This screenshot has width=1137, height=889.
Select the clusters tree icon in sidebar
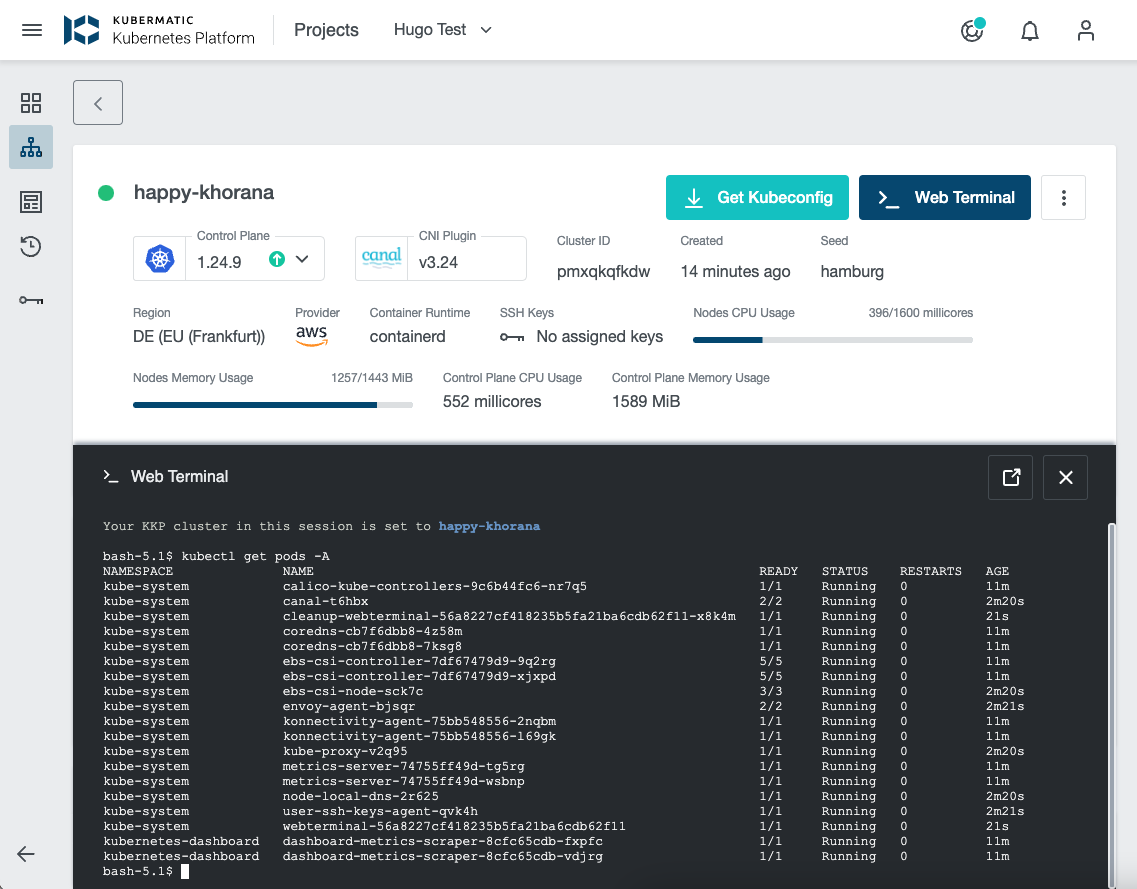click(x=30, y=147)
